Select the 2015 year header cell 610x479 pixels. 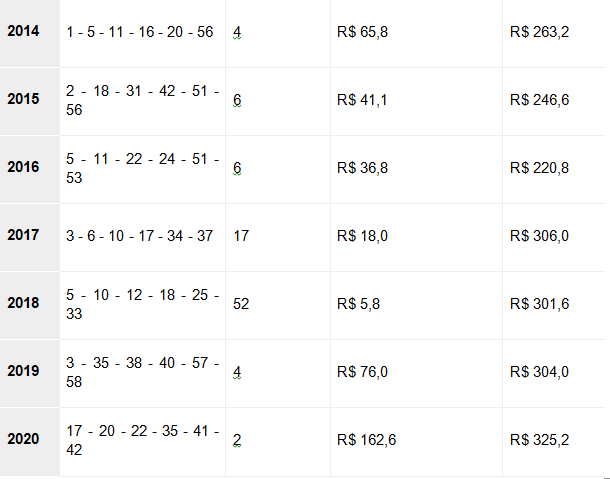(x=30, y=101)
